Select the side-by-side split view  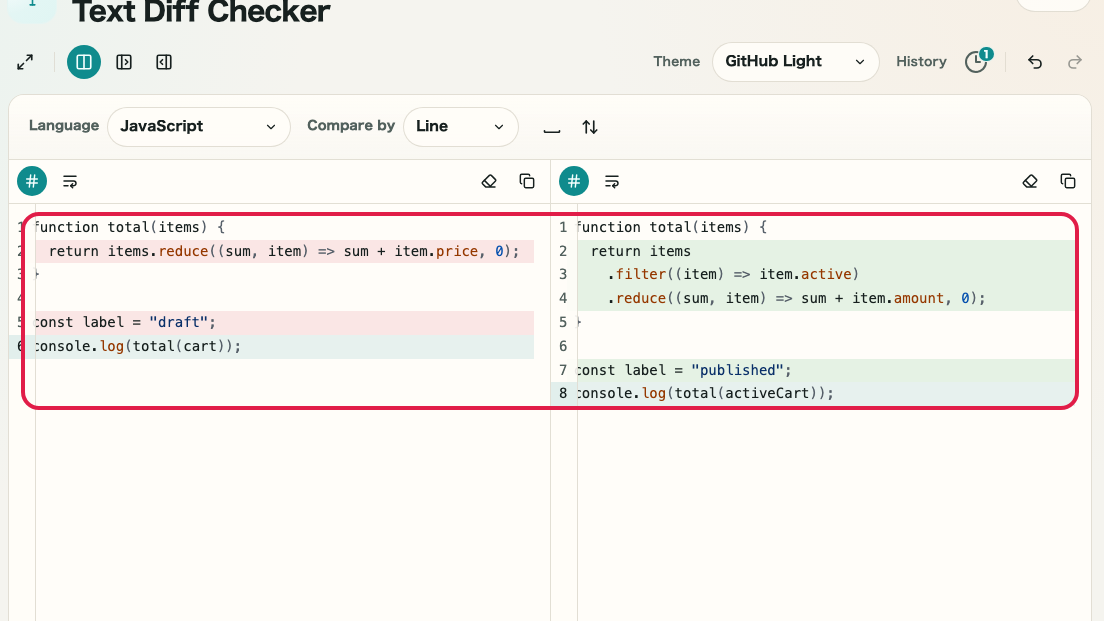tap(84, 62)
